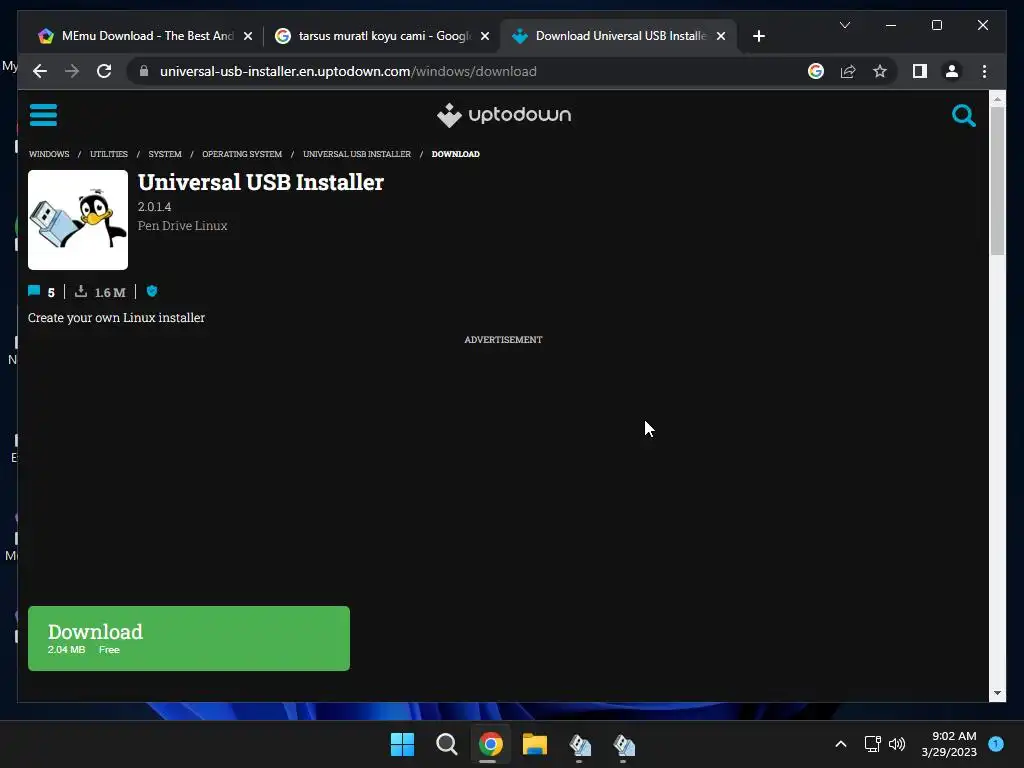
Task: Click the network tray icon
Action: (x=872, y=744)
